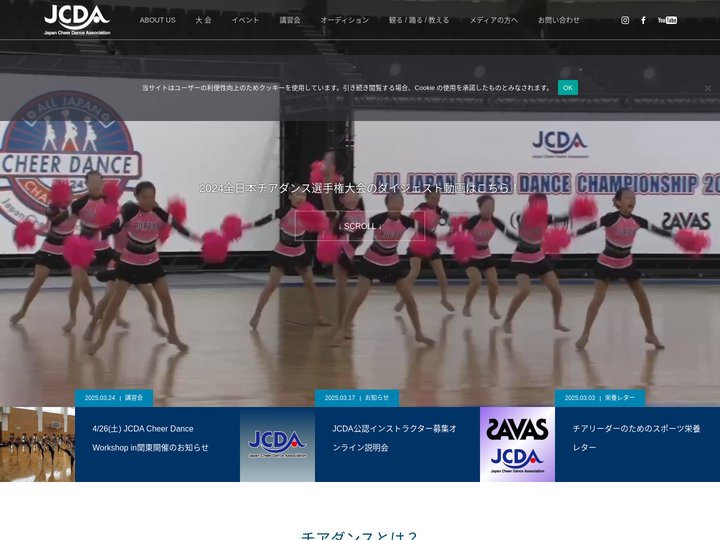Open the メディアの方へ menu item
The height and width of the screenshot is (540, 720).
[494, 20]
